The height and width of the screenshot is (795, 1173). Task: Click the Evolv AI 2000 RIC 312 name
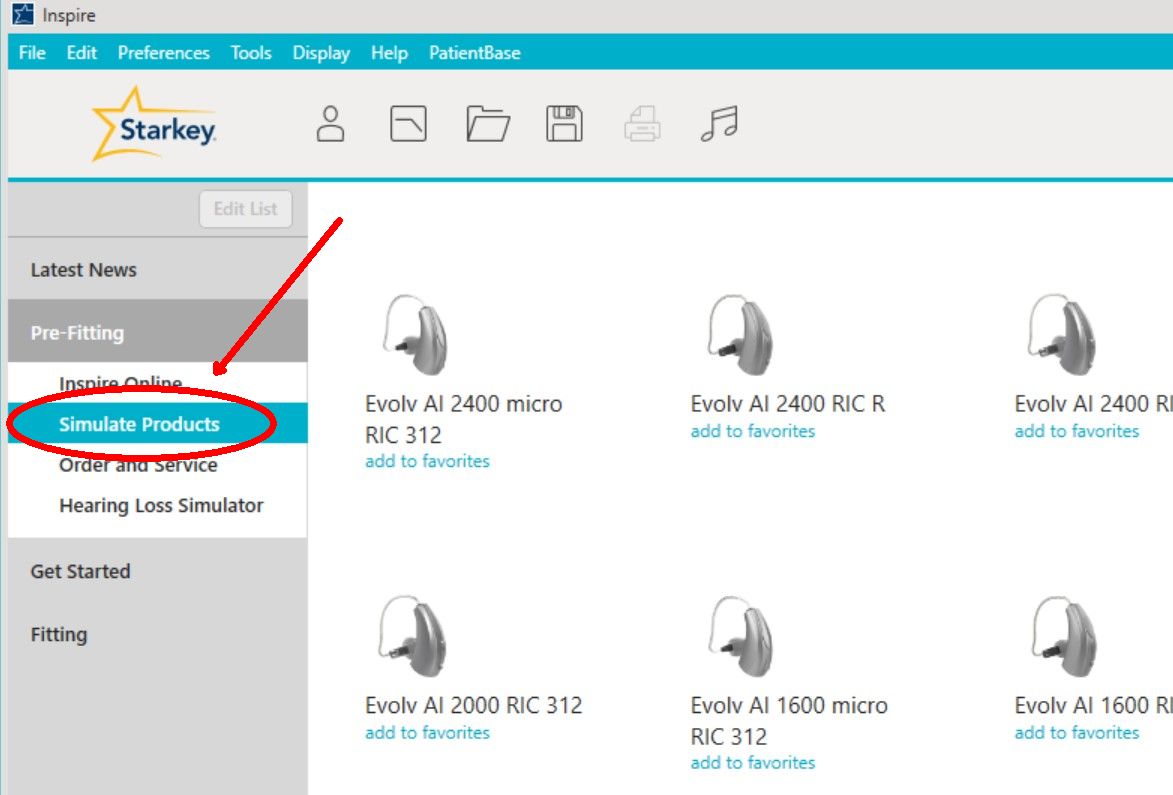coord(474,705)
